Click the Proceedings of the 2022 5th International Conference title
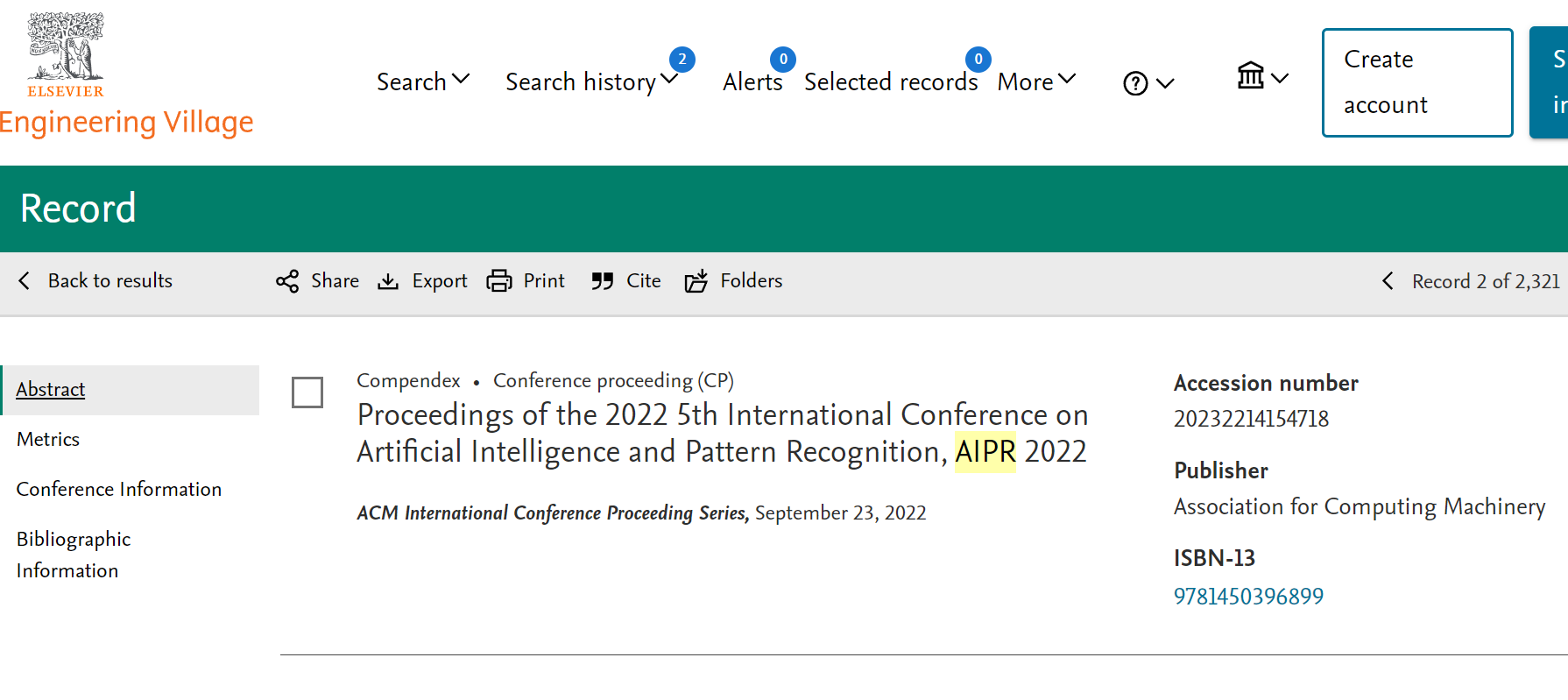 (x=723, y=433)
